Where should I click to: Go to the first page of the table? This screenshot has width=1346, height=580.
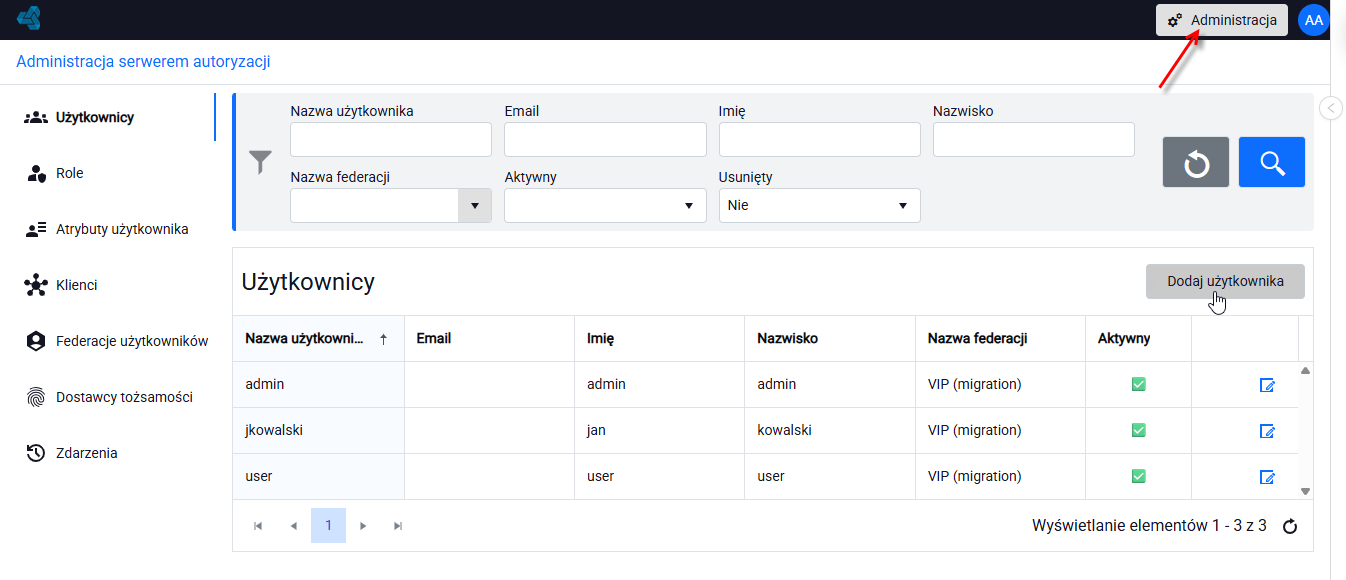point(258,526)
